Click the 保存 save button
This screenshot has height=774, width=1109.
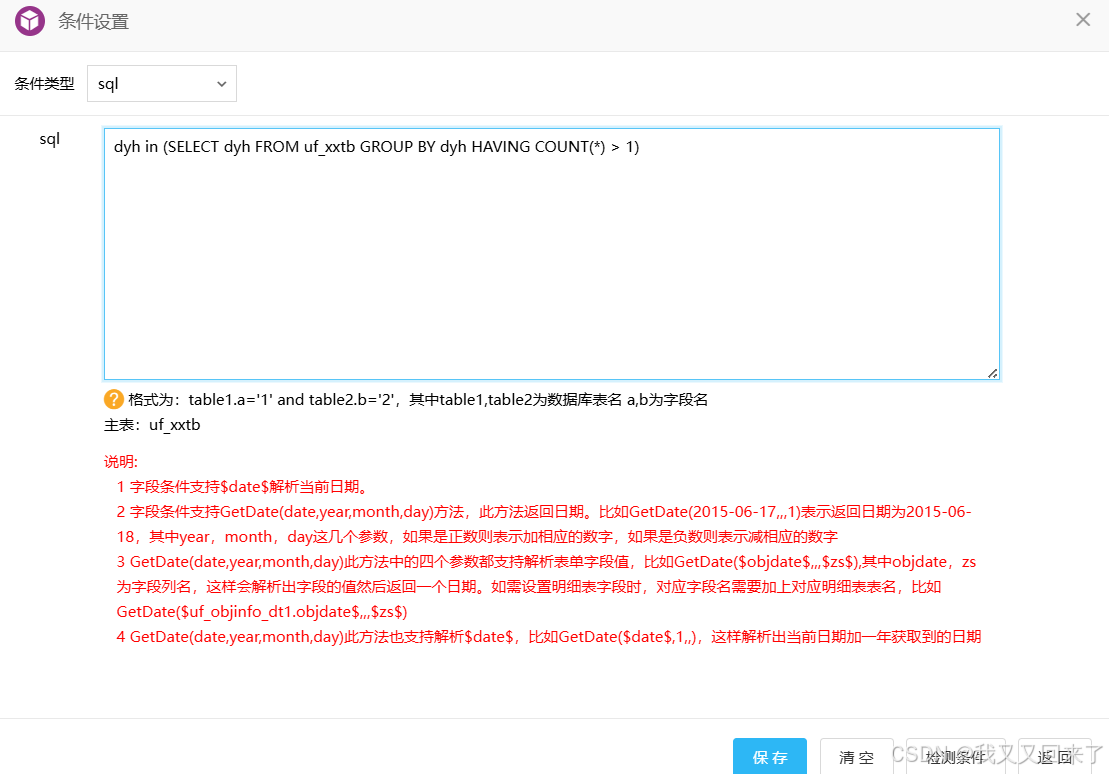(x=769, y=757)
